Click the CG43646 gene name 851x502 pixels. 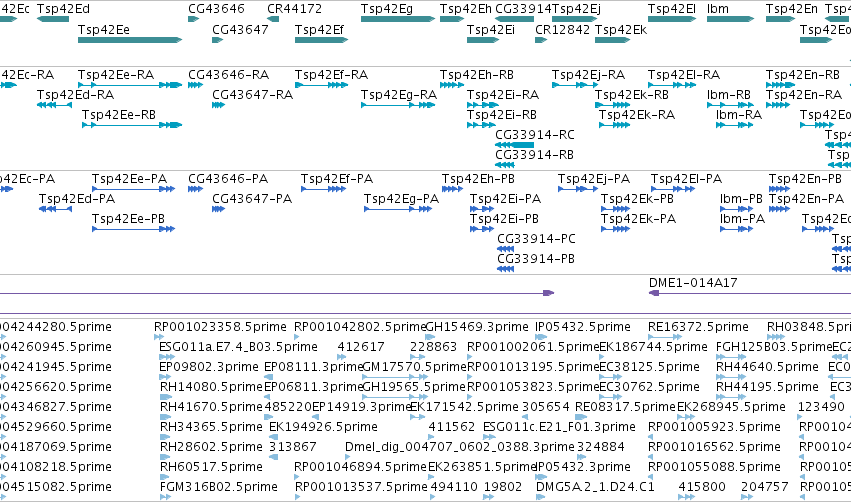216,9
